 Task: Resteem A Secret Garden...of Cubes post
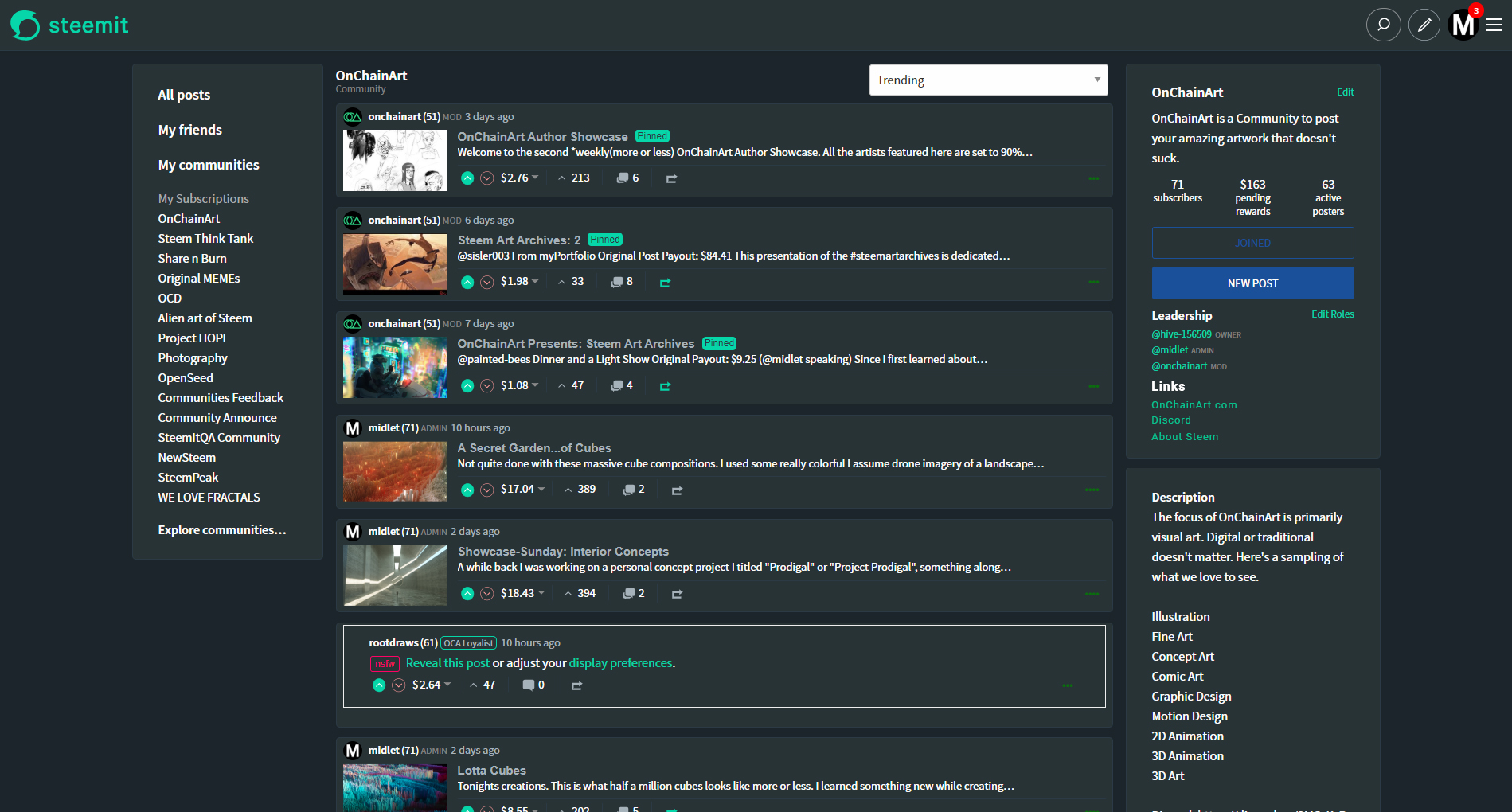677,490
